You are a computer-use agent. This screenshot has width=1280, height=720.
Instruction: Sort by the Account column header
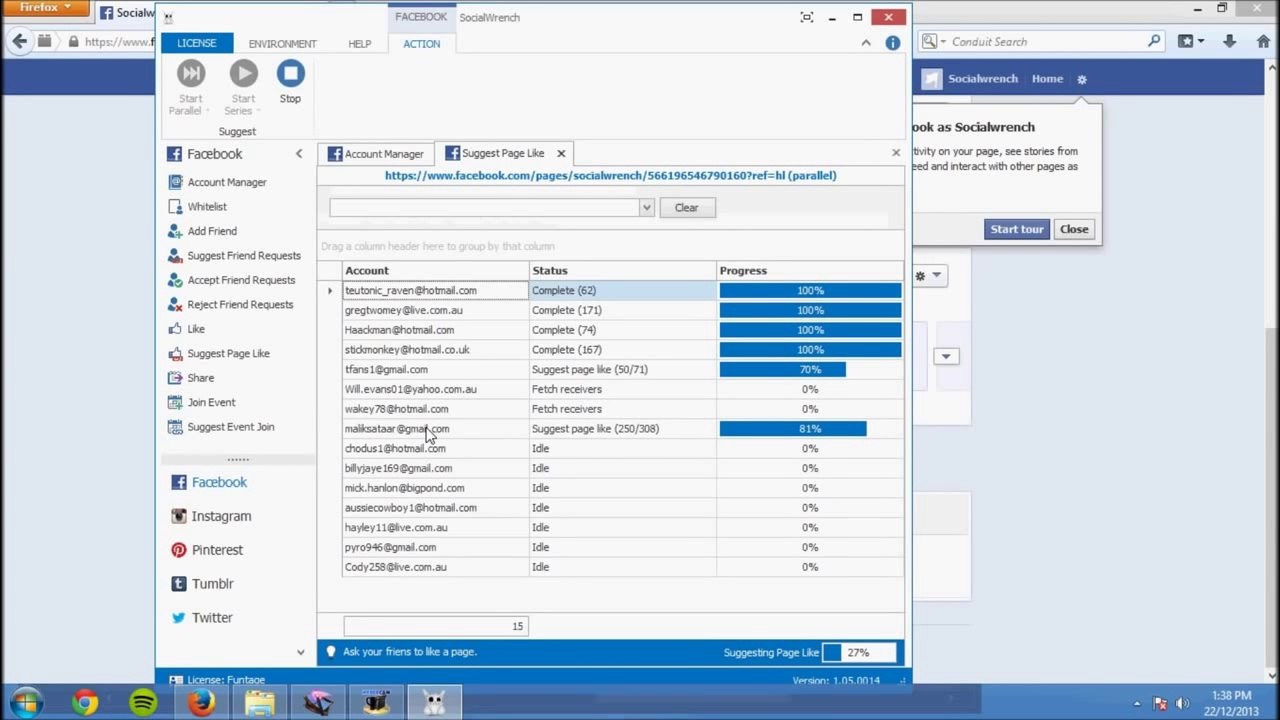click(x=435, y=271)
